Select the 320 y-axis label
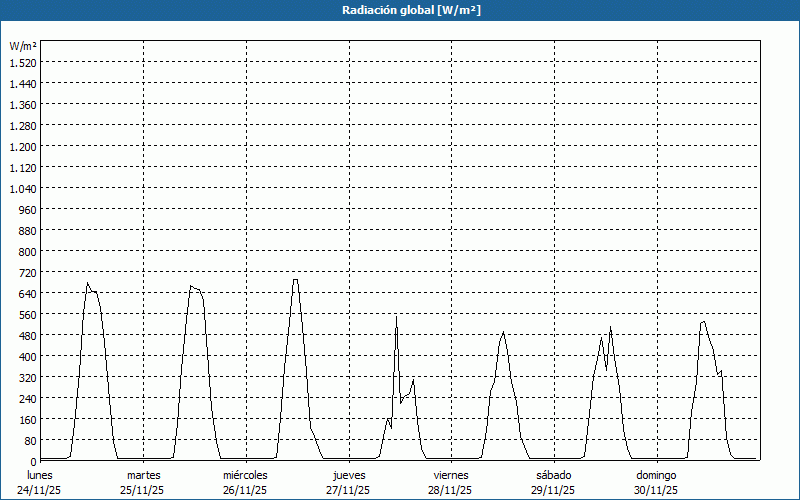Image resolution: width=800 pixels, height=500 pixels. tap(28, 378)
